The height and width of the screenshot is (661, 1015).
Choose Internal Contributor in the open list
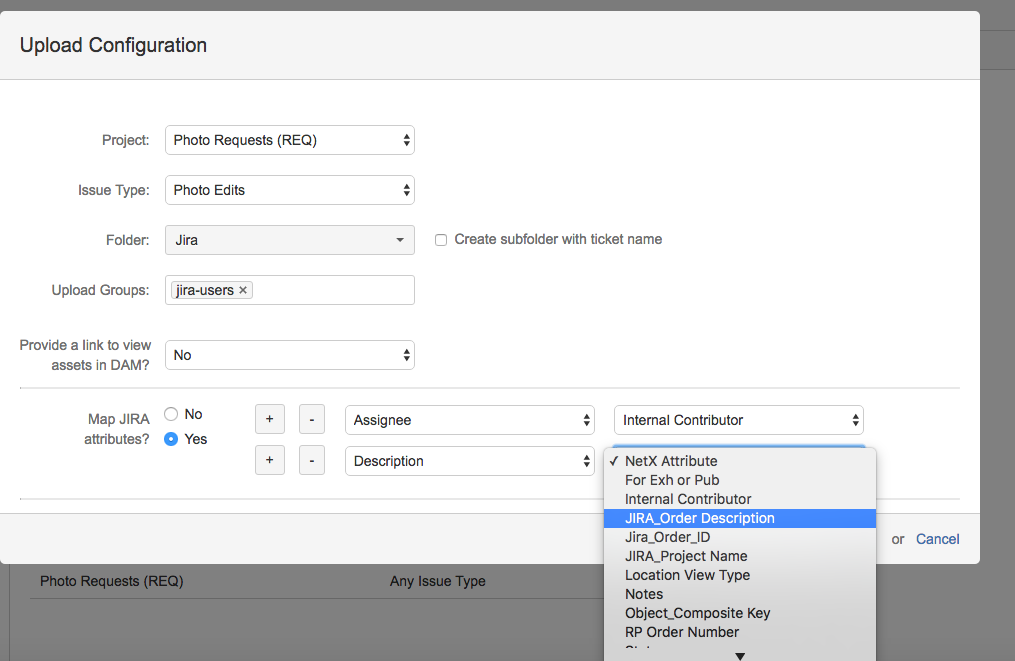point(739,499)
